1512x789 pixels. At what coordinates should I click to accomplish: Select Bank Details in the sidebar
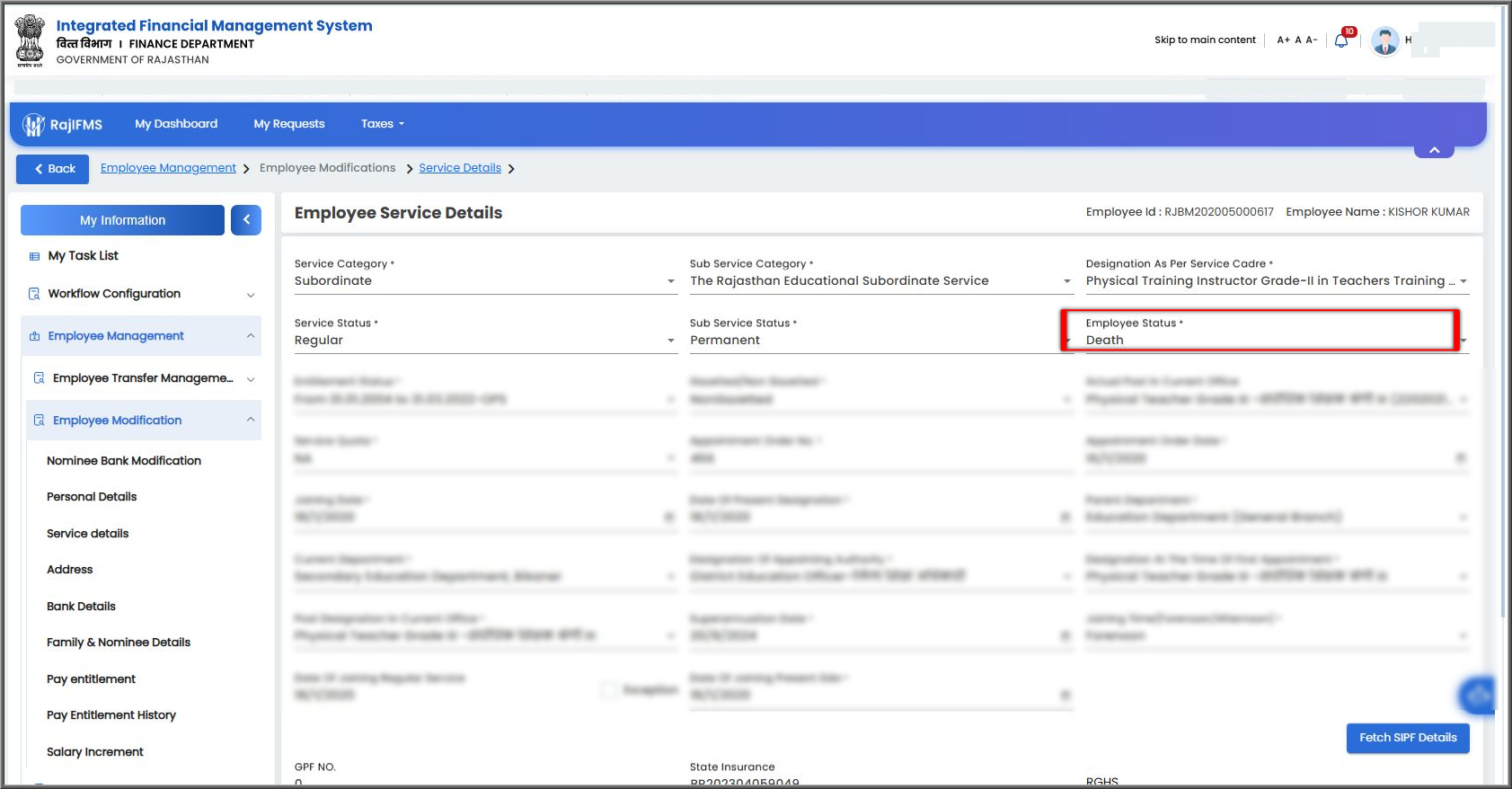point(81,607)
